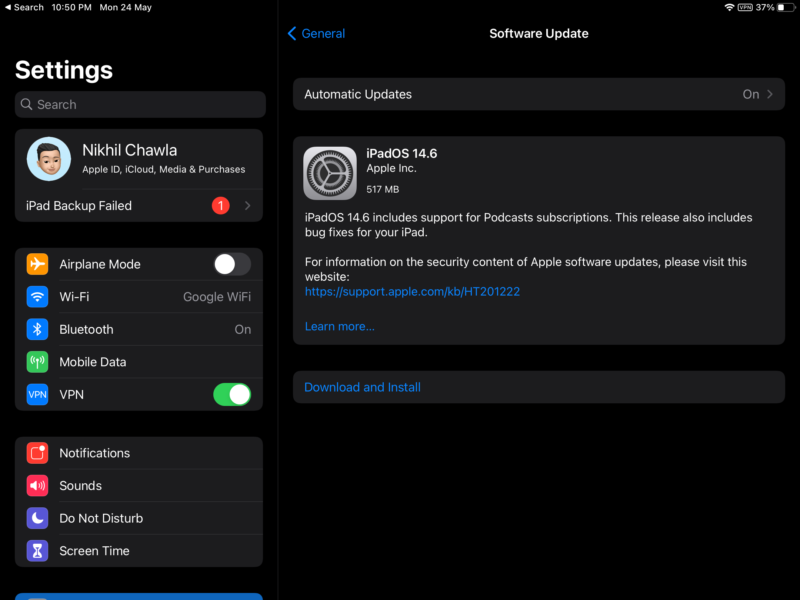Toggle Airplane Mode switch
The image size is (800, 600).
[x=232, y=264]
